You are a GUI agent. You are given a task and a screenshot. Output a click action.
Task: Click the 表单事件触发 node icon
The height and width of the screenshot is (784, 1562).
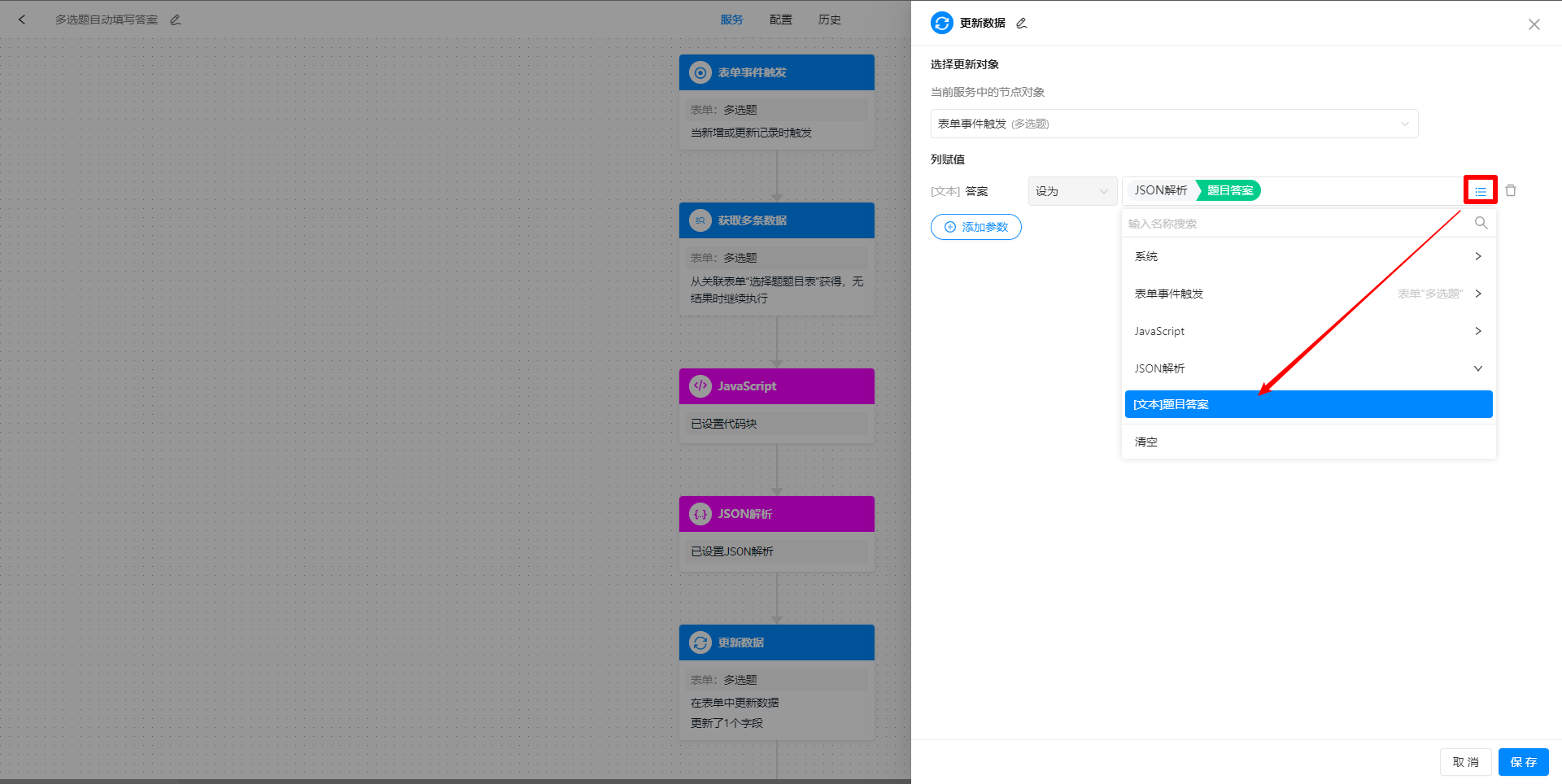(x=700, y=72)
